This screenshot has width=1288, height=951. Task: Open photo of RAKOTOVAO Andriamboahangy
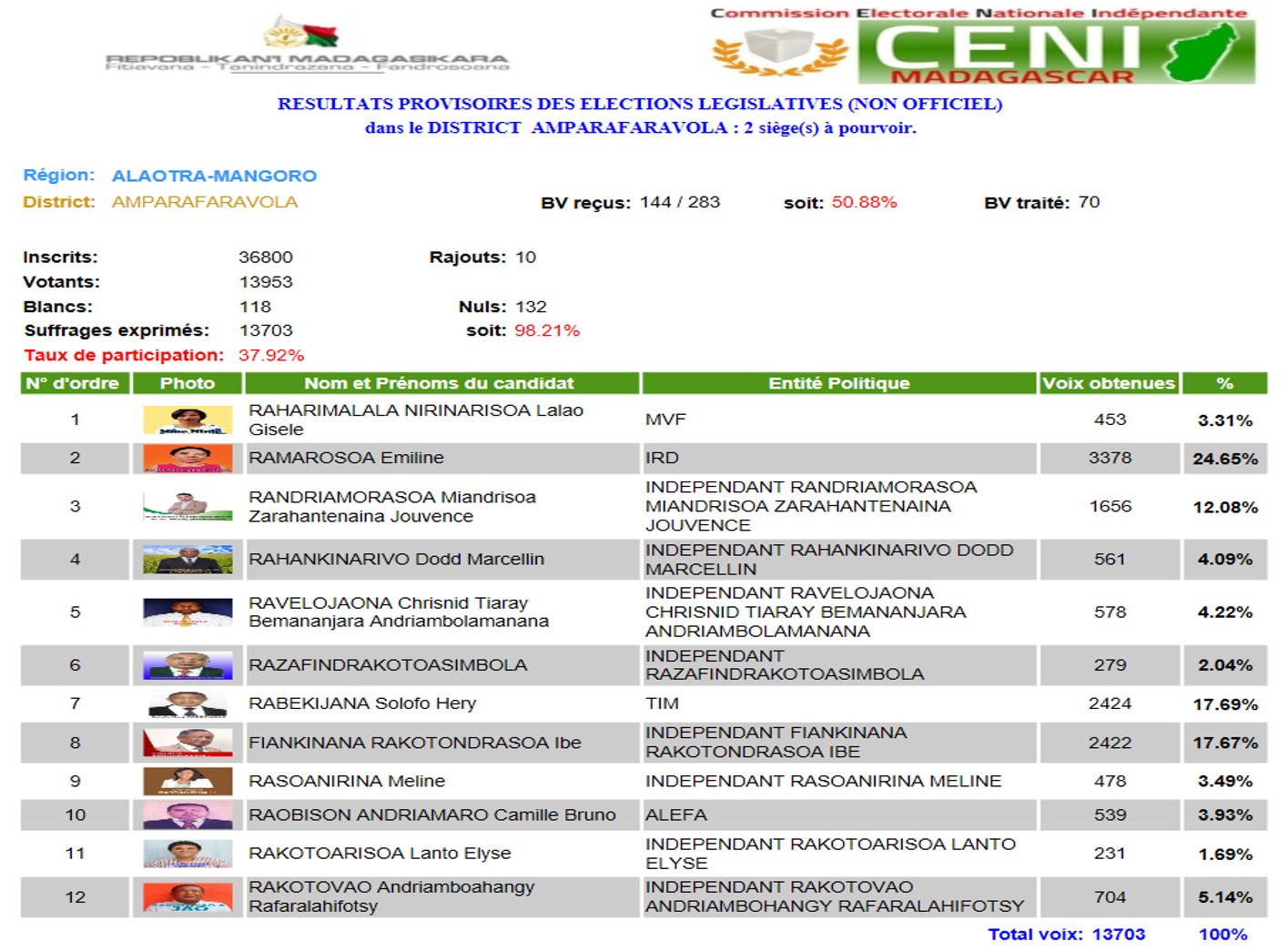pos(188,897)
